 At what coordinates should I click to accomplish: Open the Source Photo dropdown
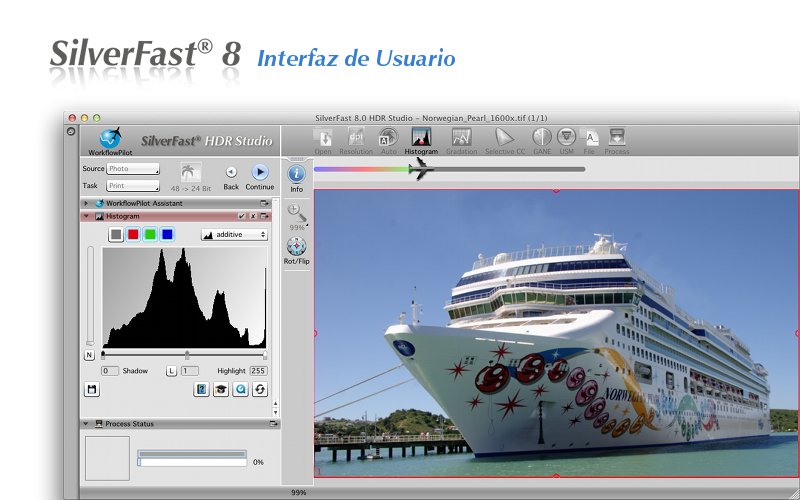point(133,168)
